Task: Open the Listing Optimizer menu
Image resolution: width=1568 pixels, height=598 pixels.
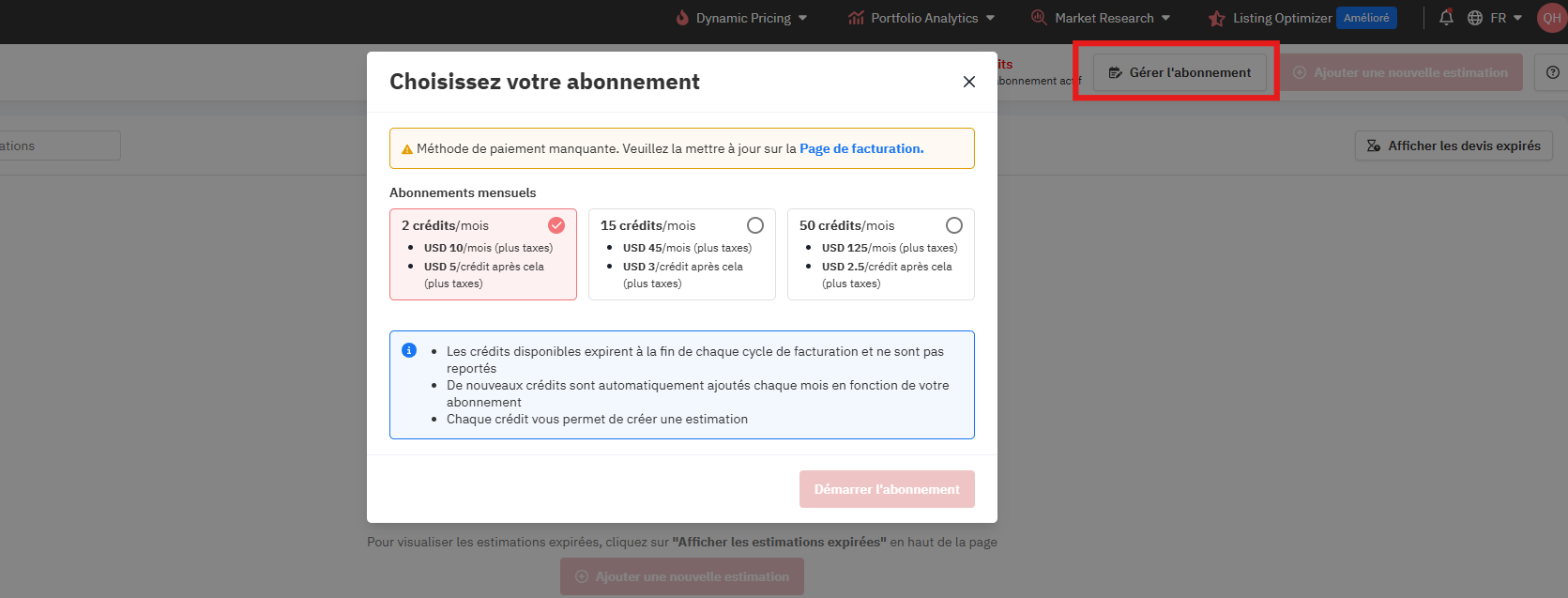Action: 1282,18
